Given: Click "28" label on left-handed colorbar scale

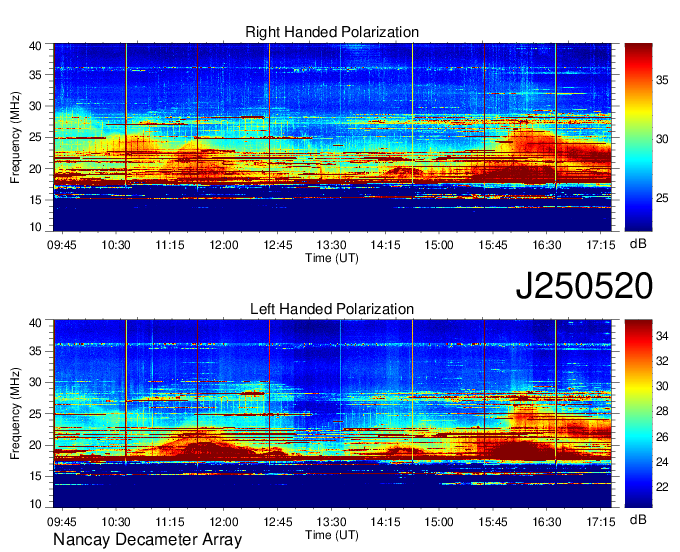Looking at the screenshot, I should pyautogui.click(x=662, y=411).
